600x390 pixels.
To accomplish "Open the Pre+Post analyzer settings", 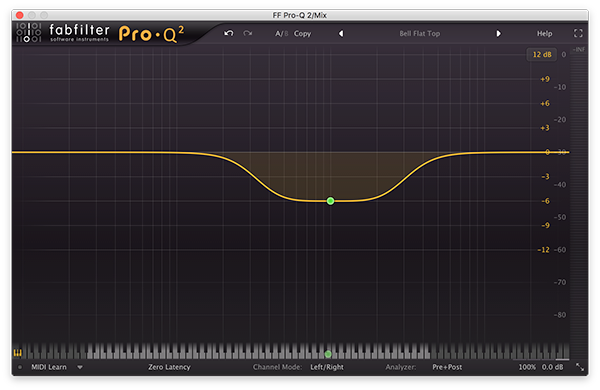I will [x=447, y=367].
